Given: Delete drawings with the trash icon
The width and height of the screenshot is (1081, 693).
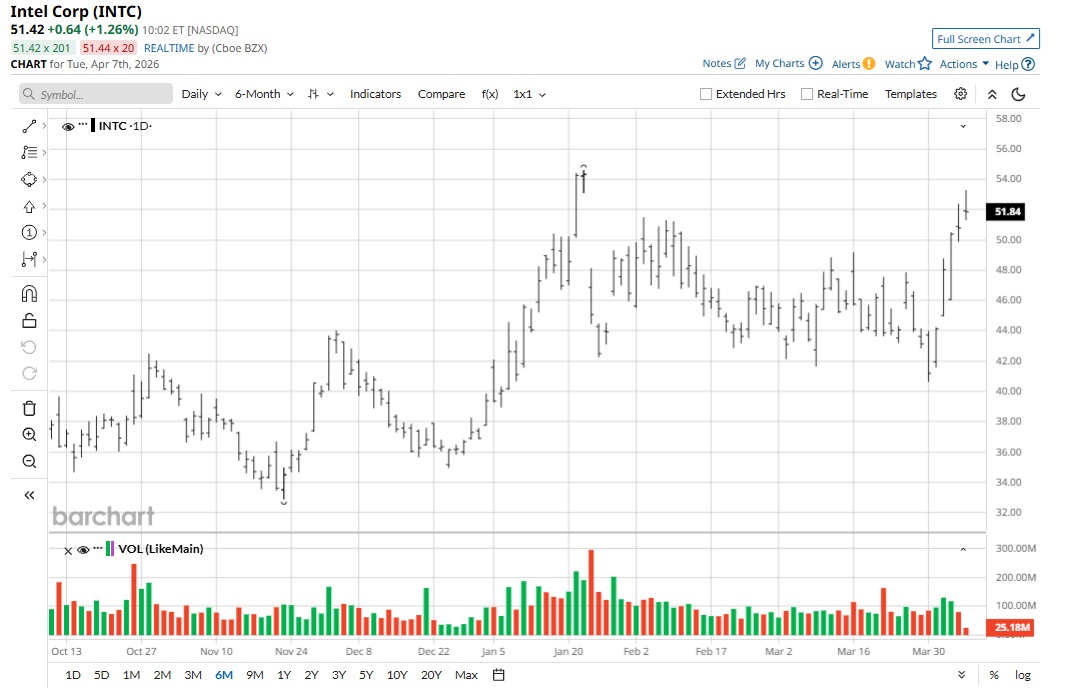Looking at the screenshot, I should click(29, 408).
